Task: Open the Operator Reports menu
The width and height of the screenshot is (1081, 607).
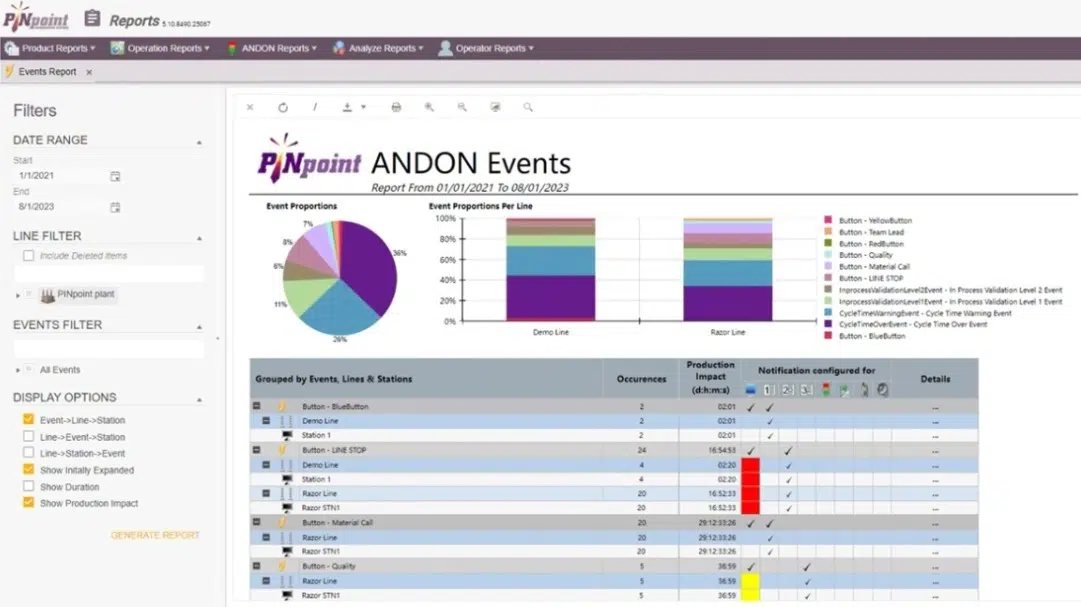Action: pos(487,48)
